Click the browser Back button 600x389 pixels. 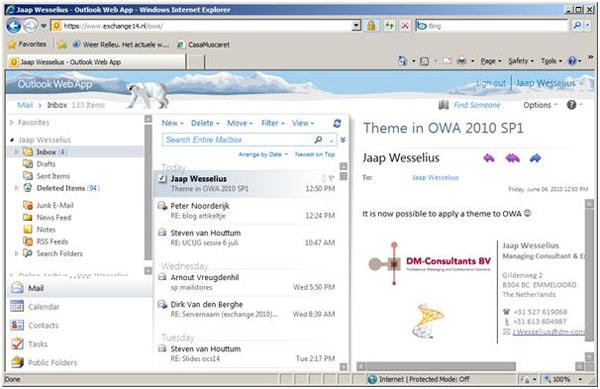(14, 26)
